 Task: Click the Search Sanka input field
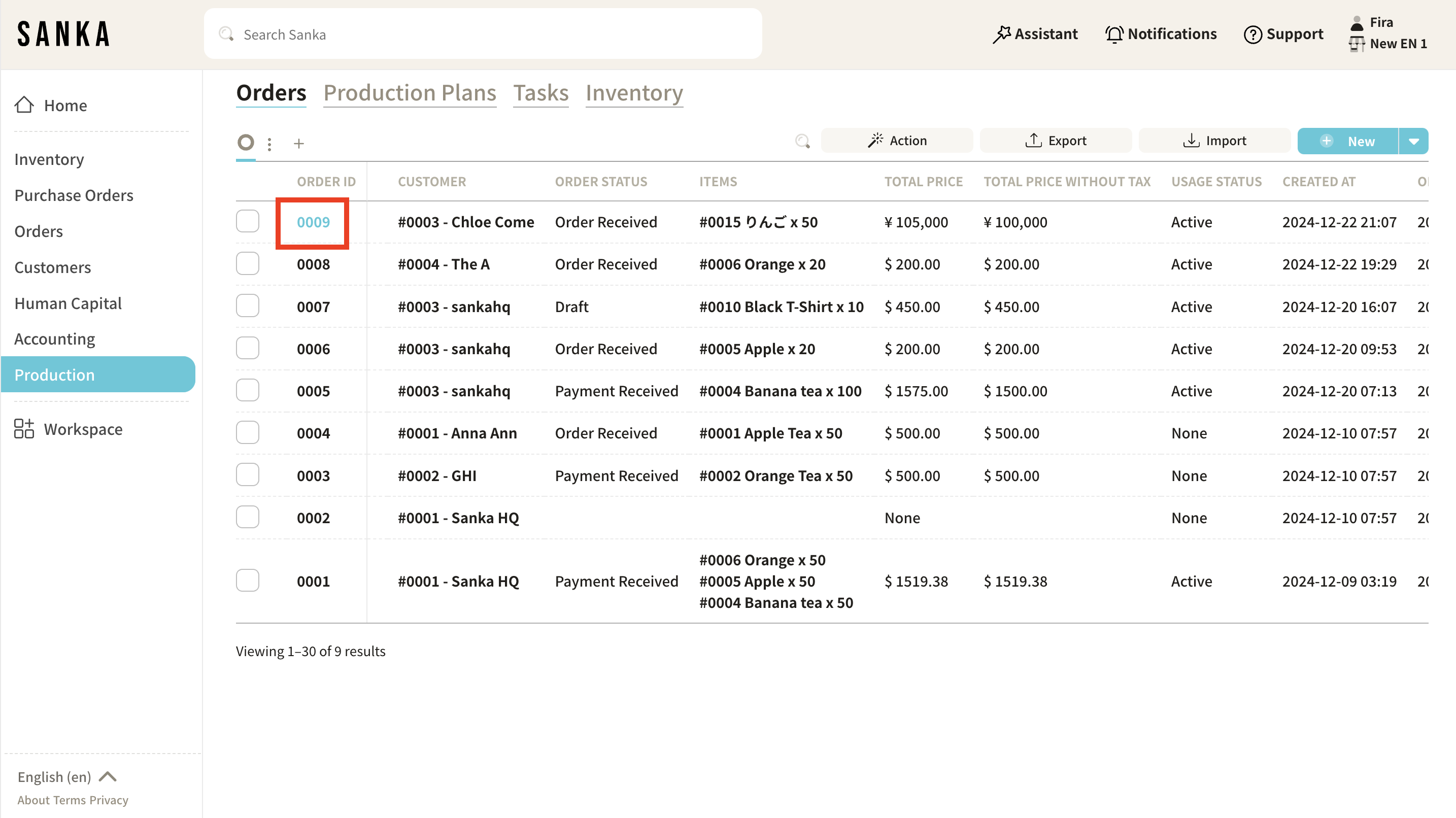(483, 35)
